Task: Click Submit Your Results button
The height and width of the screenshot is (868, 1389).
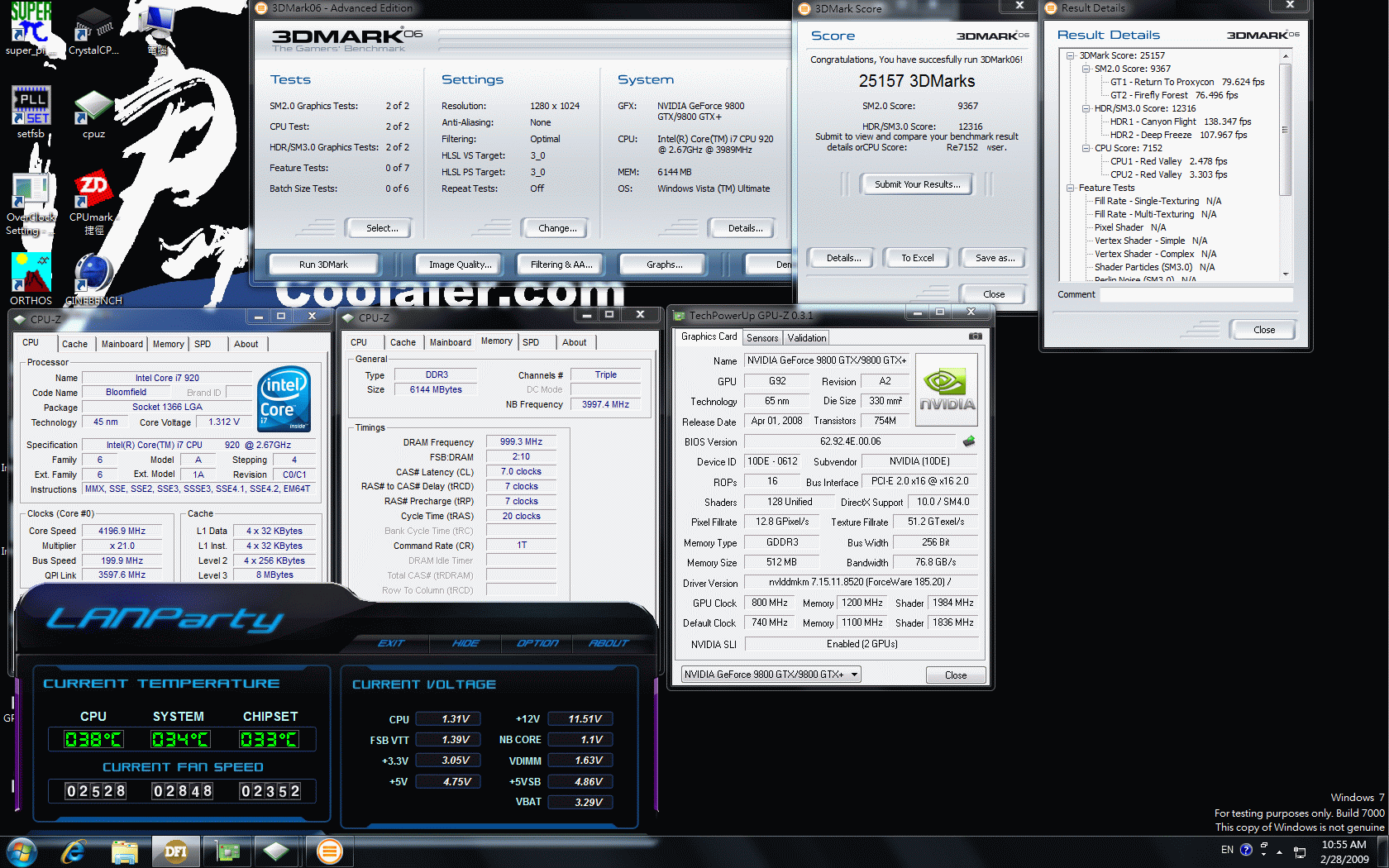Action: pyautogui.click(x=917, y=184)
